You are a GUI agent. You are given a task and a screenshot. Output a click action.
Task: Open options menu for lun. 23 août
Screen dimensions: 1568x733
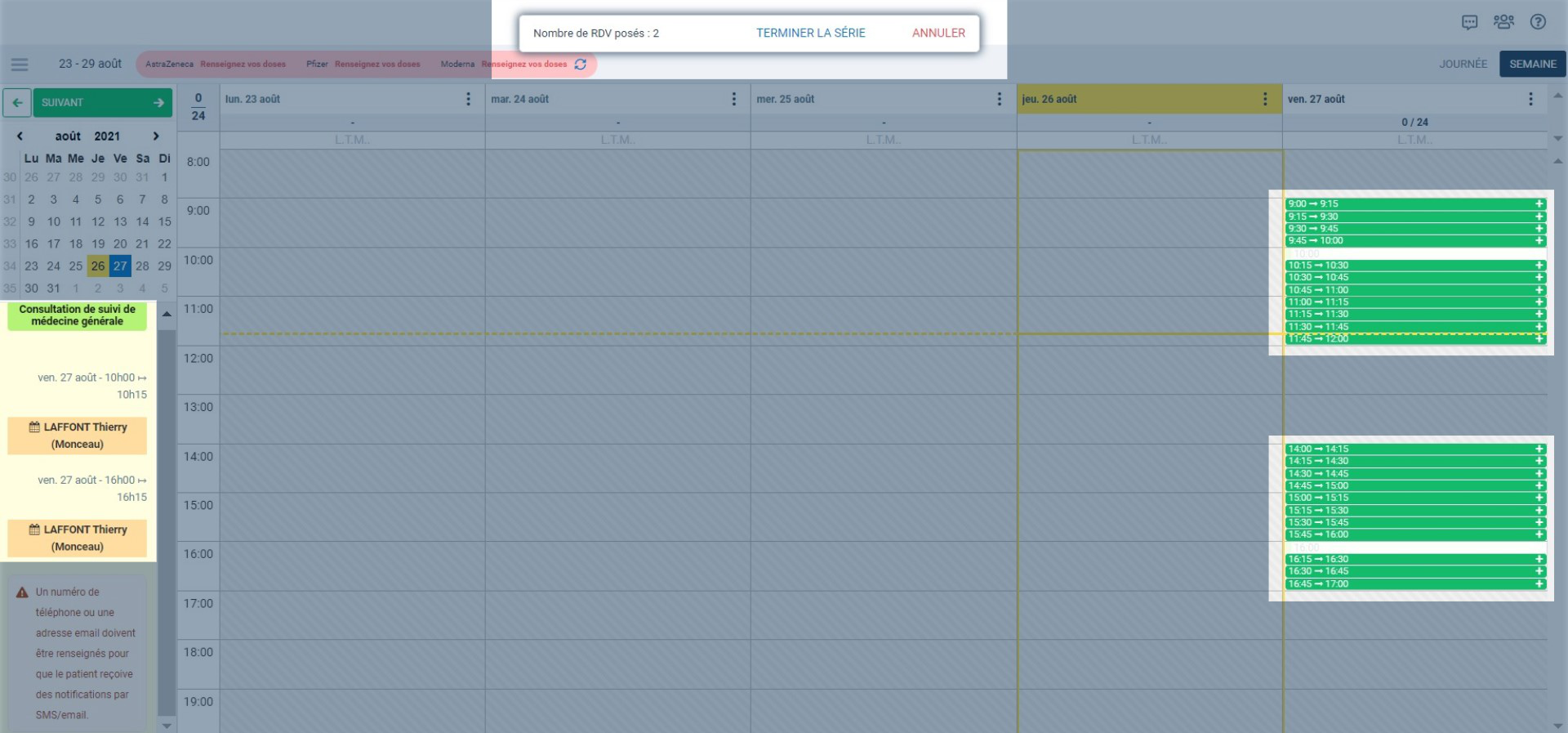click(x=468, y=99)
